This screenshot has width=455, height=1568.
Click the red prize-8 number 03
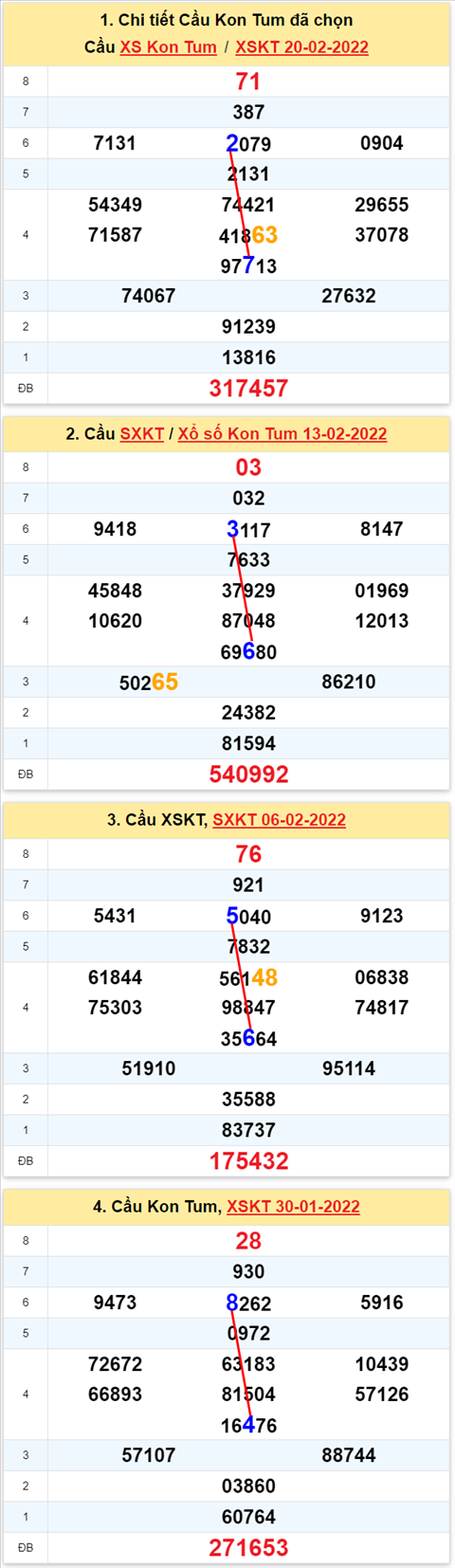(x=248, y=467)
